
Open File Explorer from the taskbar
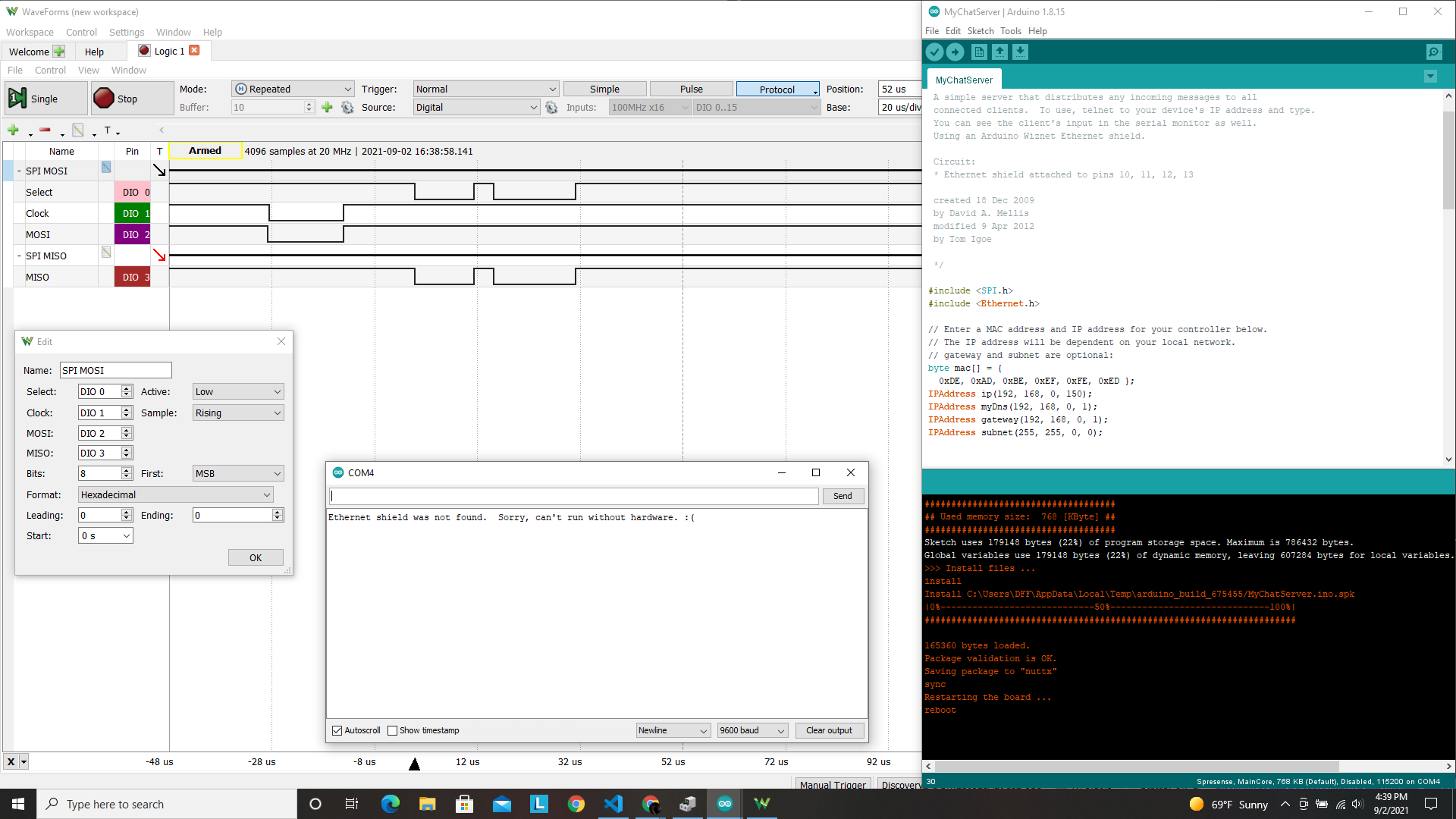tap(428, 804)
